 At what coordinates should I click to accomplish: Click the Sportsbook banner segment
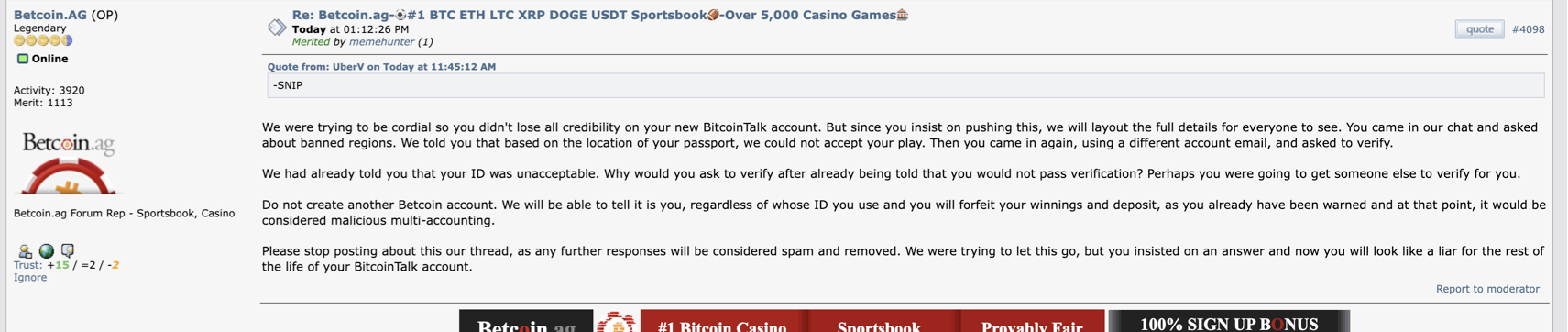[880, 322]
